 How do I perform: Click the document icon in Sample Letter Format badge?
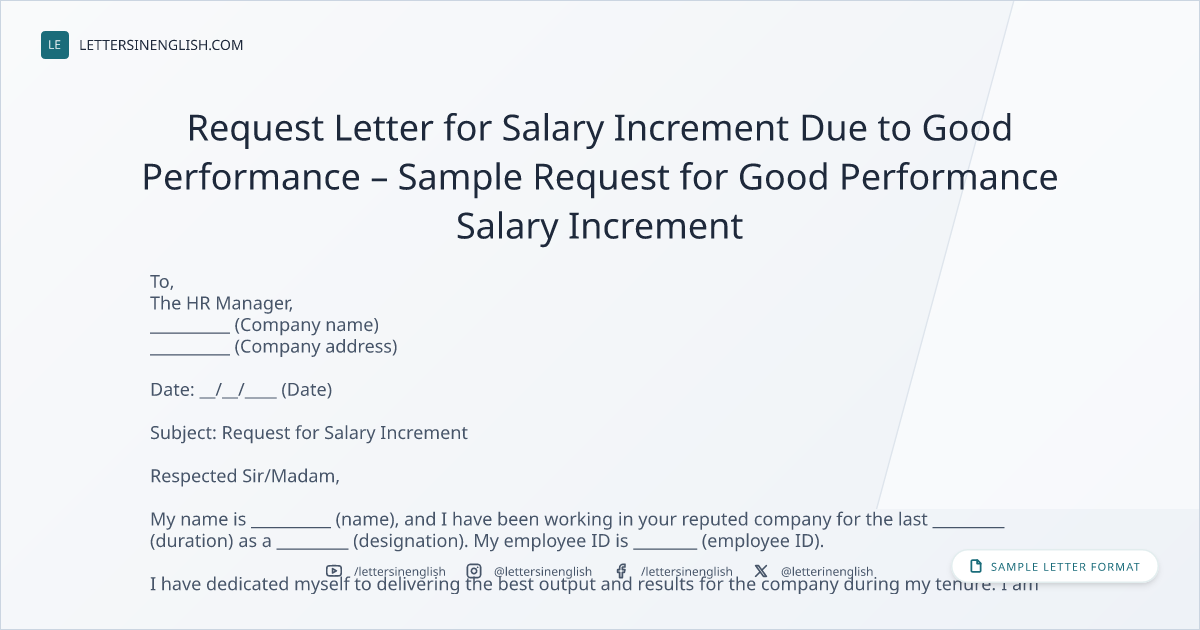click(976, 566)
